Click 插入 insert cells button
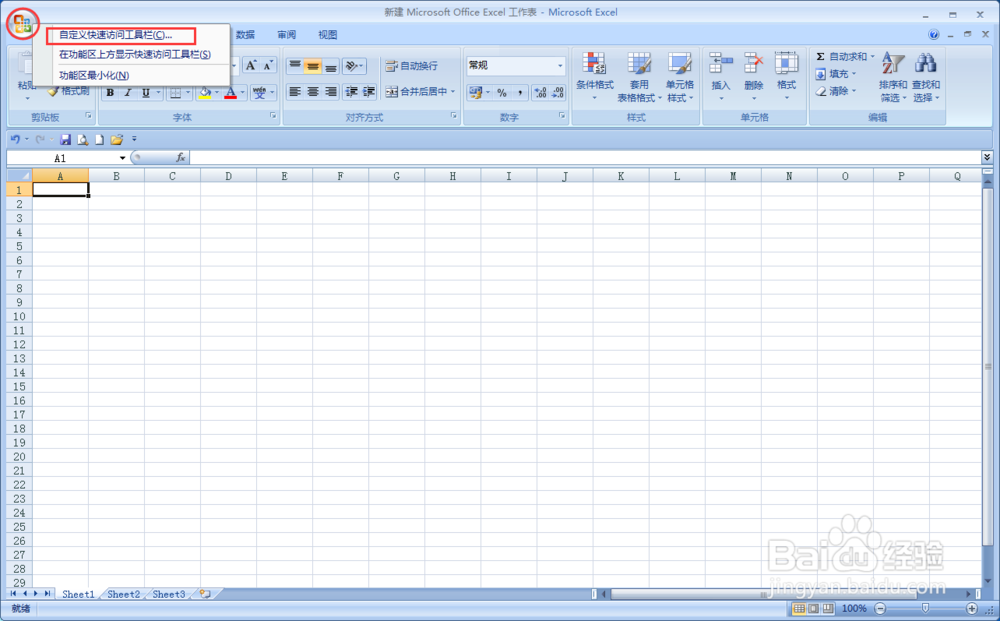This screenshot has height=621, width=1000. tap(721, 77)
